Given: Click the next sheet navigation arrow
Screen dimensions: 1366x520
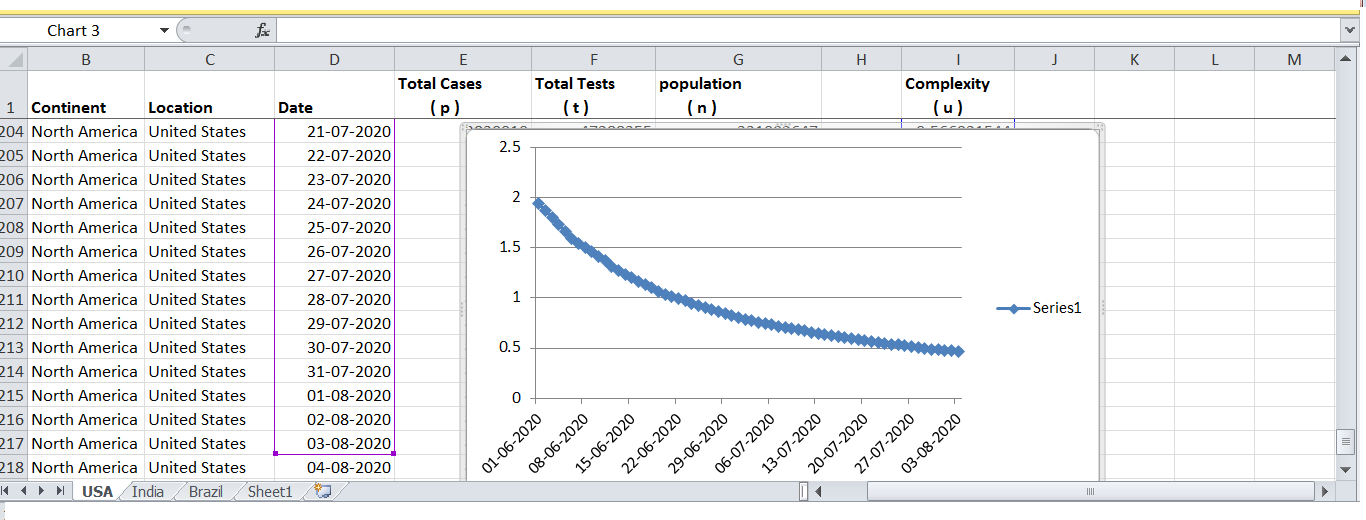Looking at the screenshot, I should pyautogui.click(x=43, y=491).
